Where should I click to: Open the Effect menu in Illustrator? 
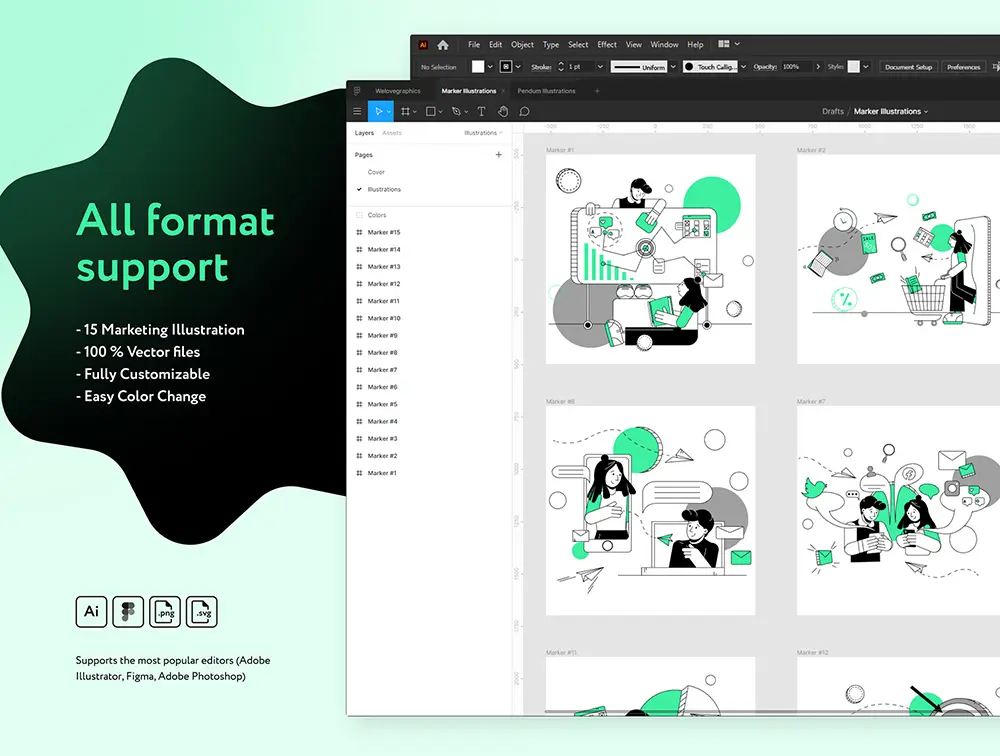pyautogui.click(x=607, y=45)
